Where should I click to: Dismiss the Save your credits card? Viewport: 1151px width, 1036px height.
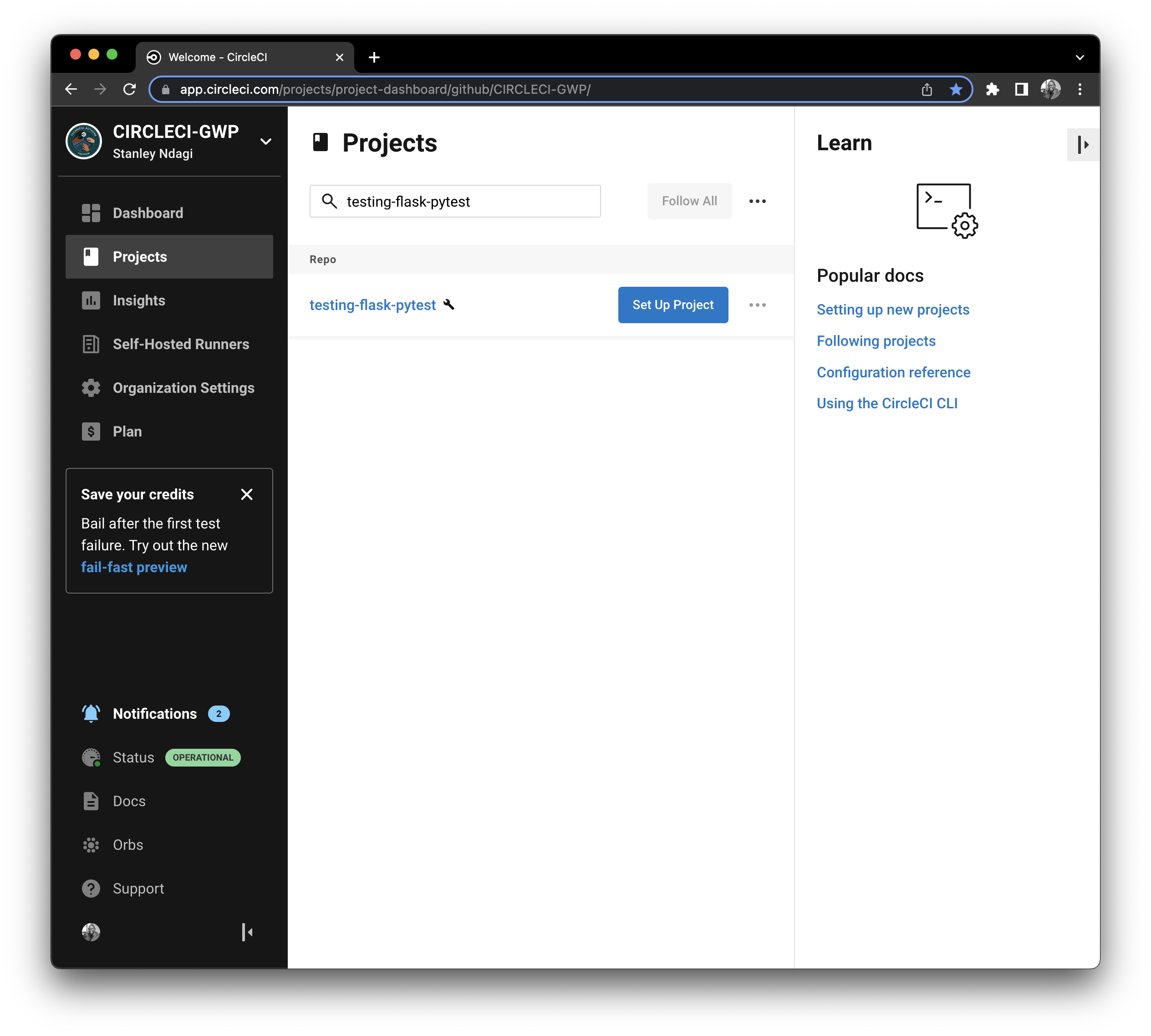(x=246, y=494)
